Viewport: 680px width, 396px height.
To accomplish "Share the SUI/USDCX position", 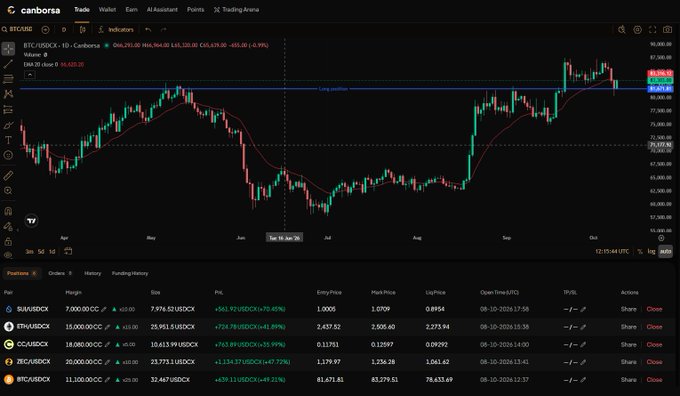I will pos(628,309).
